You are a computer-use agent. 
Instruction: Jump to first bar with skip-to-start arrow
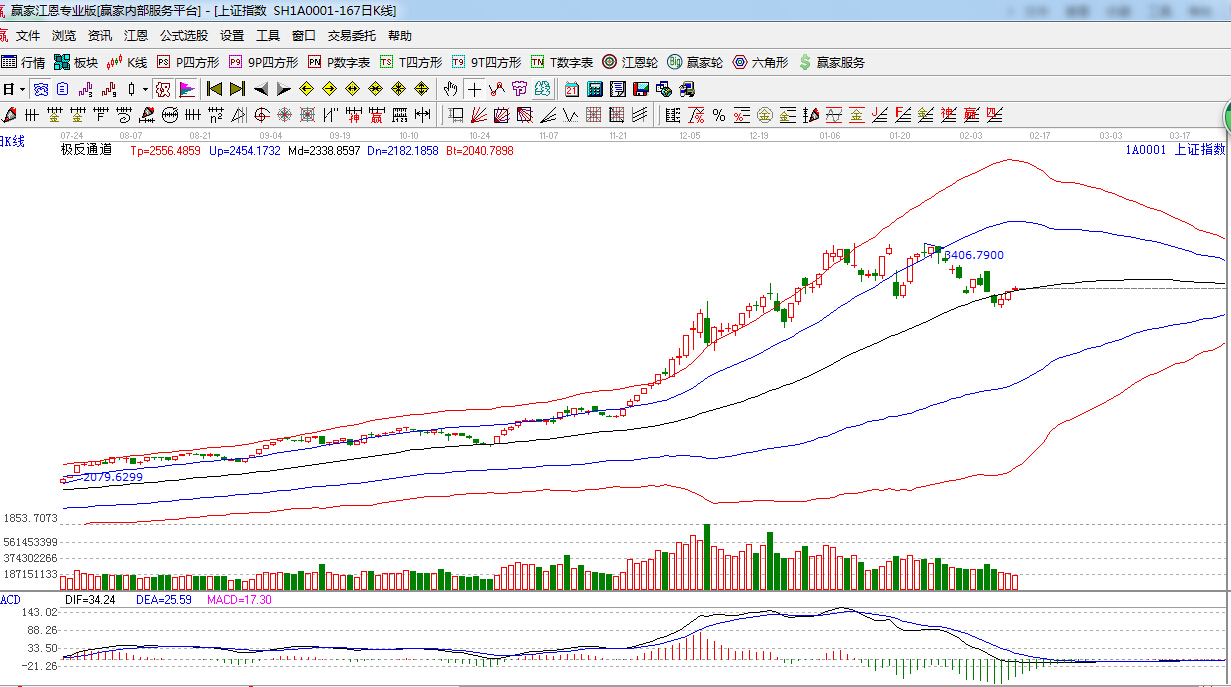coord(214,89)
